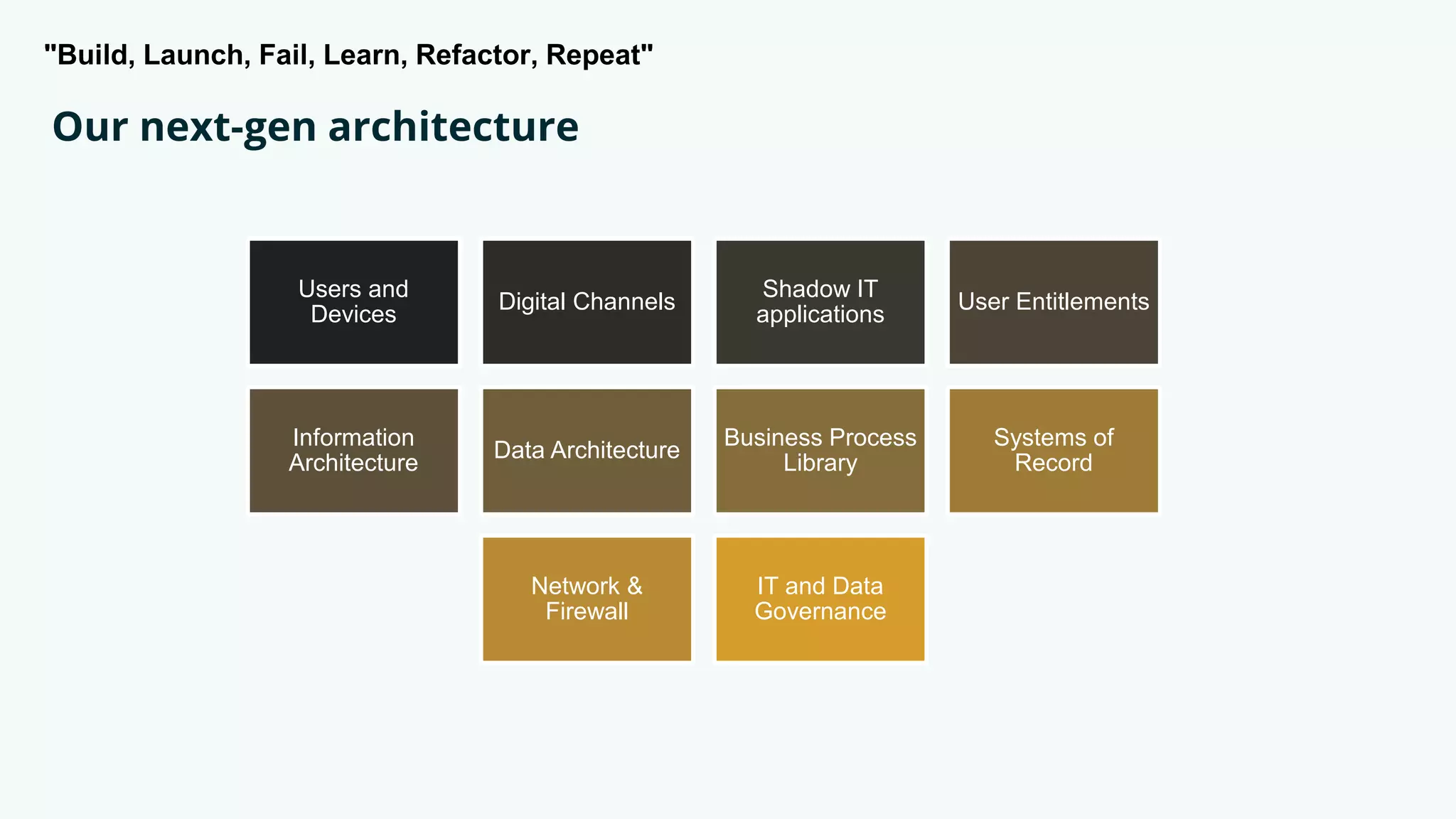Select the 'IT and Data Governance' box

coord(820,599)
